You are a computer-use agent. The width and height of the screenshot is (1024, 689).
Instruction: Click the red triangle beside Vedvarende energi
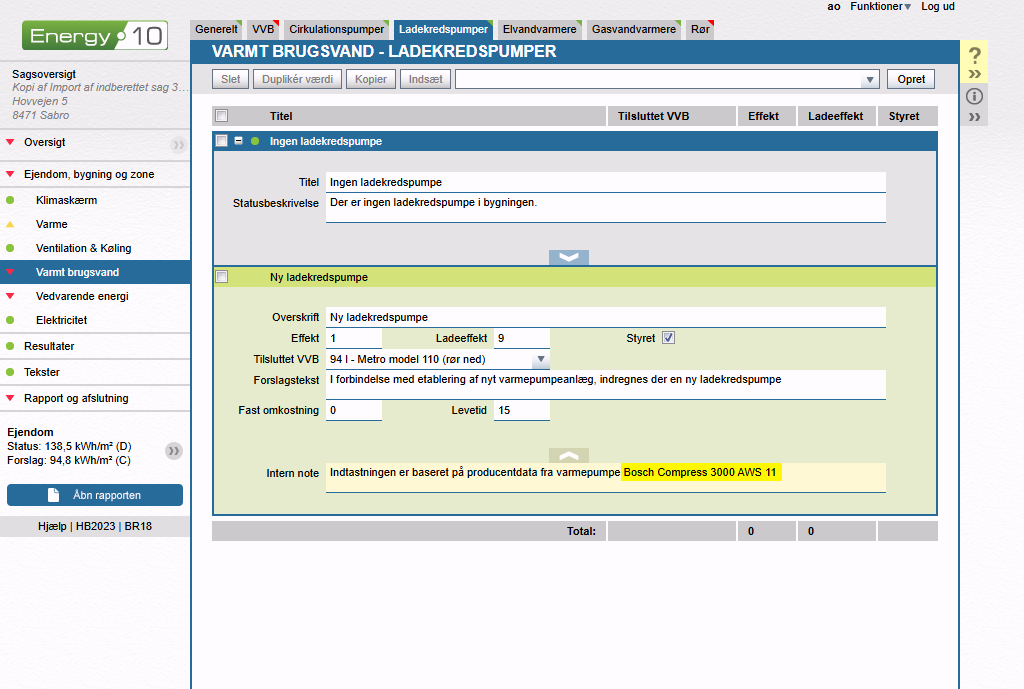[10, 296]
